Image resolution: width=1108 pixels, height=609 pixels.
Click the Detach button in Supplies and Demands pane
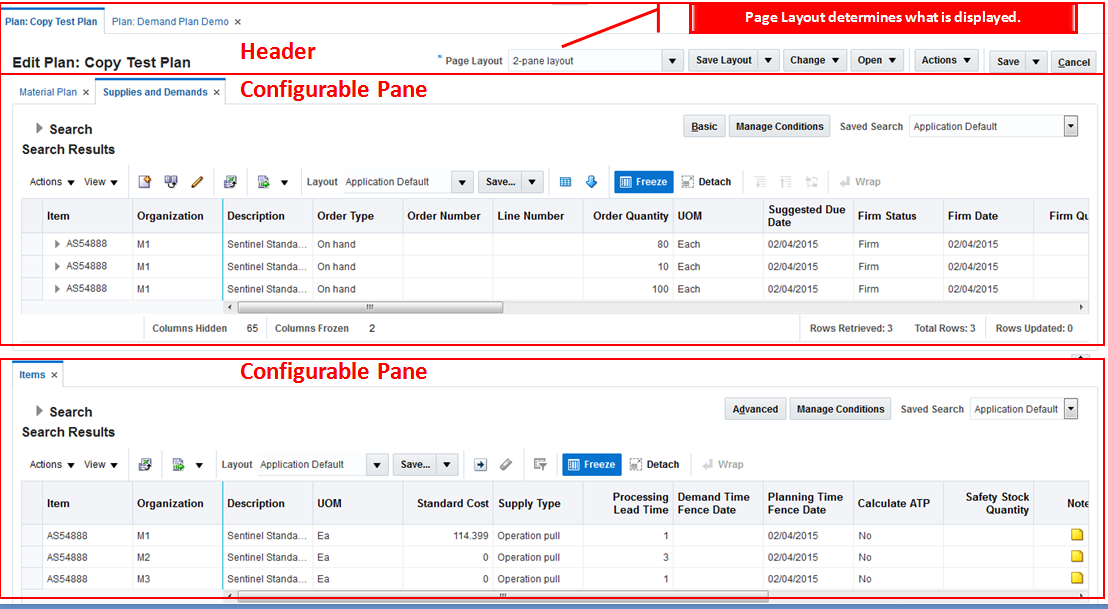706,182
